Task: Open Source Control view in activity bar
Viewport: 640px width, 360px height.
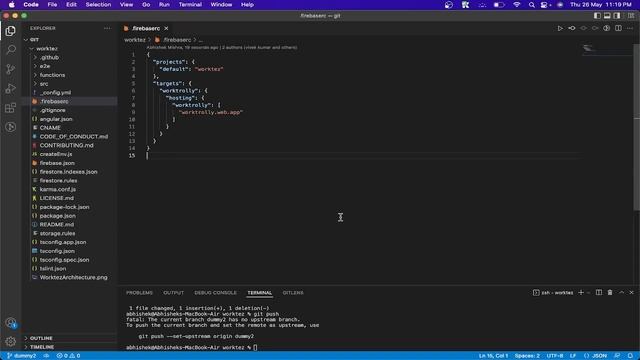Action: (x=11, y=69)
